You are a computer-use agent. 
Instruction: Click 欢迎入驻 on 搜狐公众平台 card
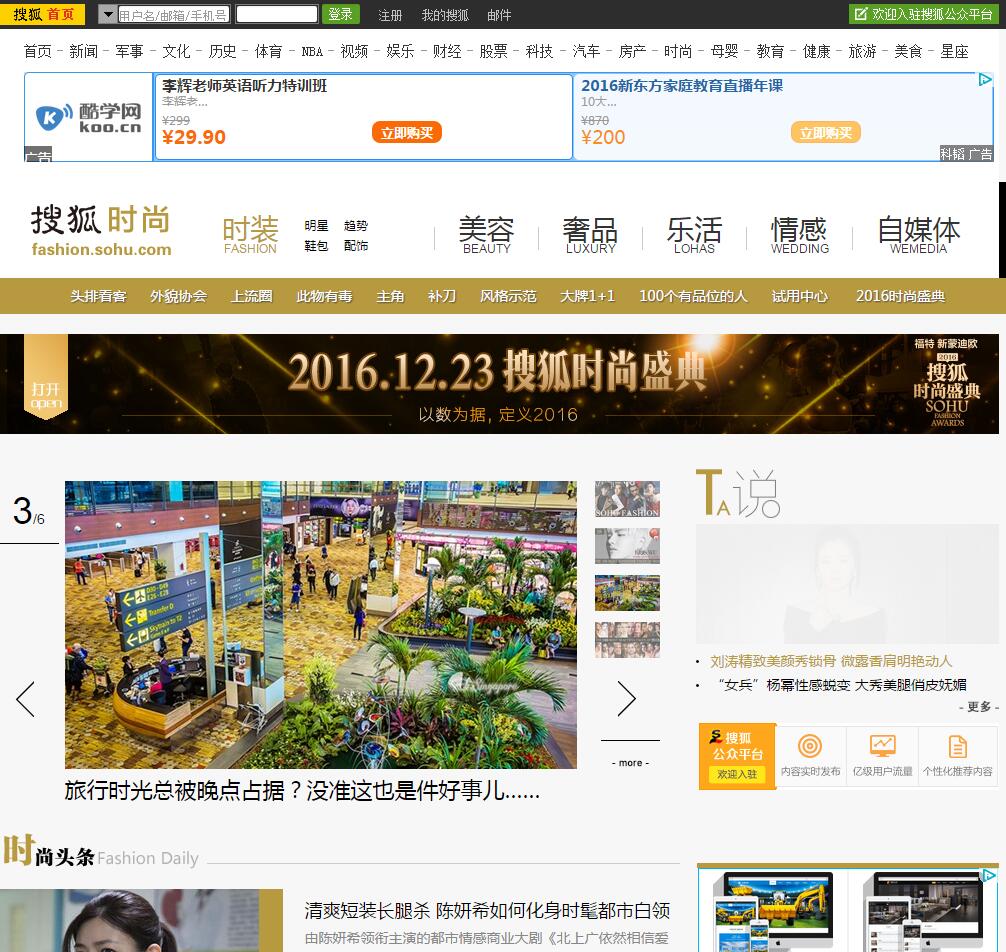(737, 774)
